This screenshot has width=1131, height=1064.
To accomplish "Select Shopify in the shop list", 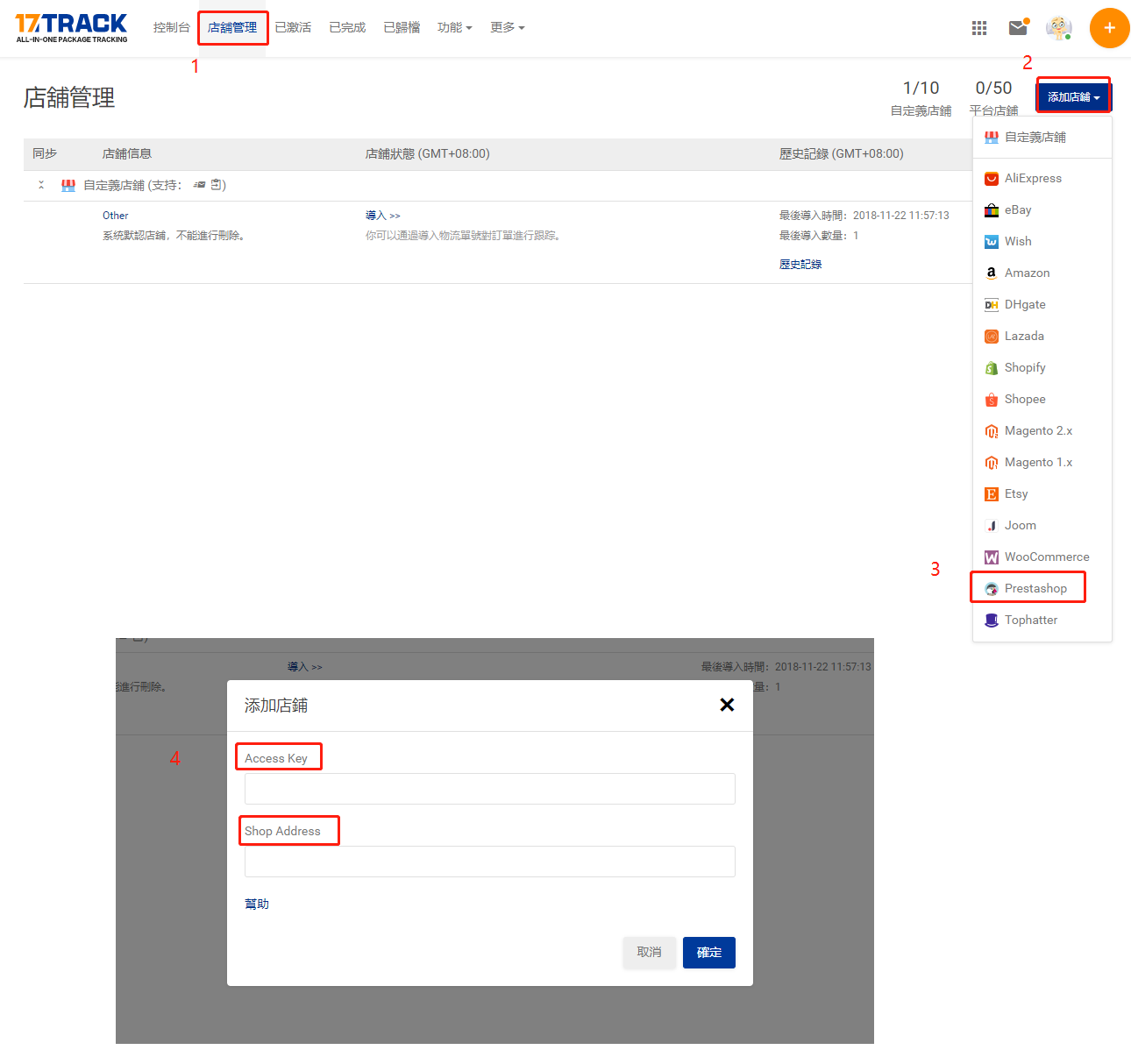I will pyautogui.click(x=1042, y=368).
